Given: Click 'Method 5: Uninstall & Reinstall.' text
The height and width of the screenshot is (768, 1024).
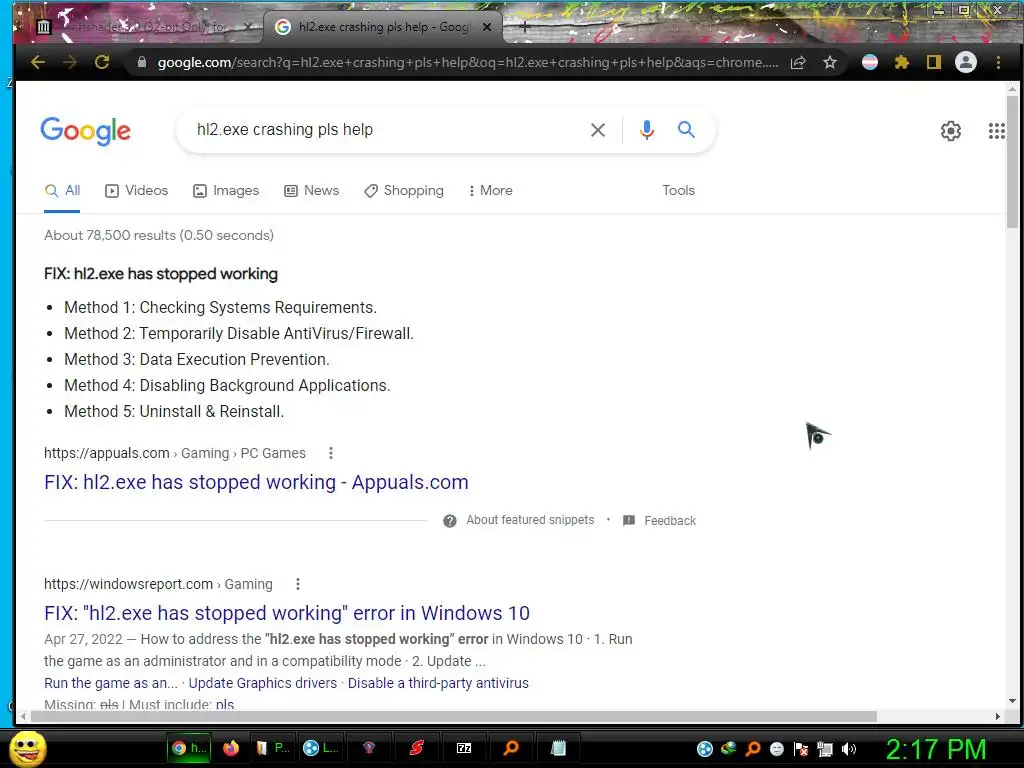Looking at the screenshot, I should (x=174, y=411).
